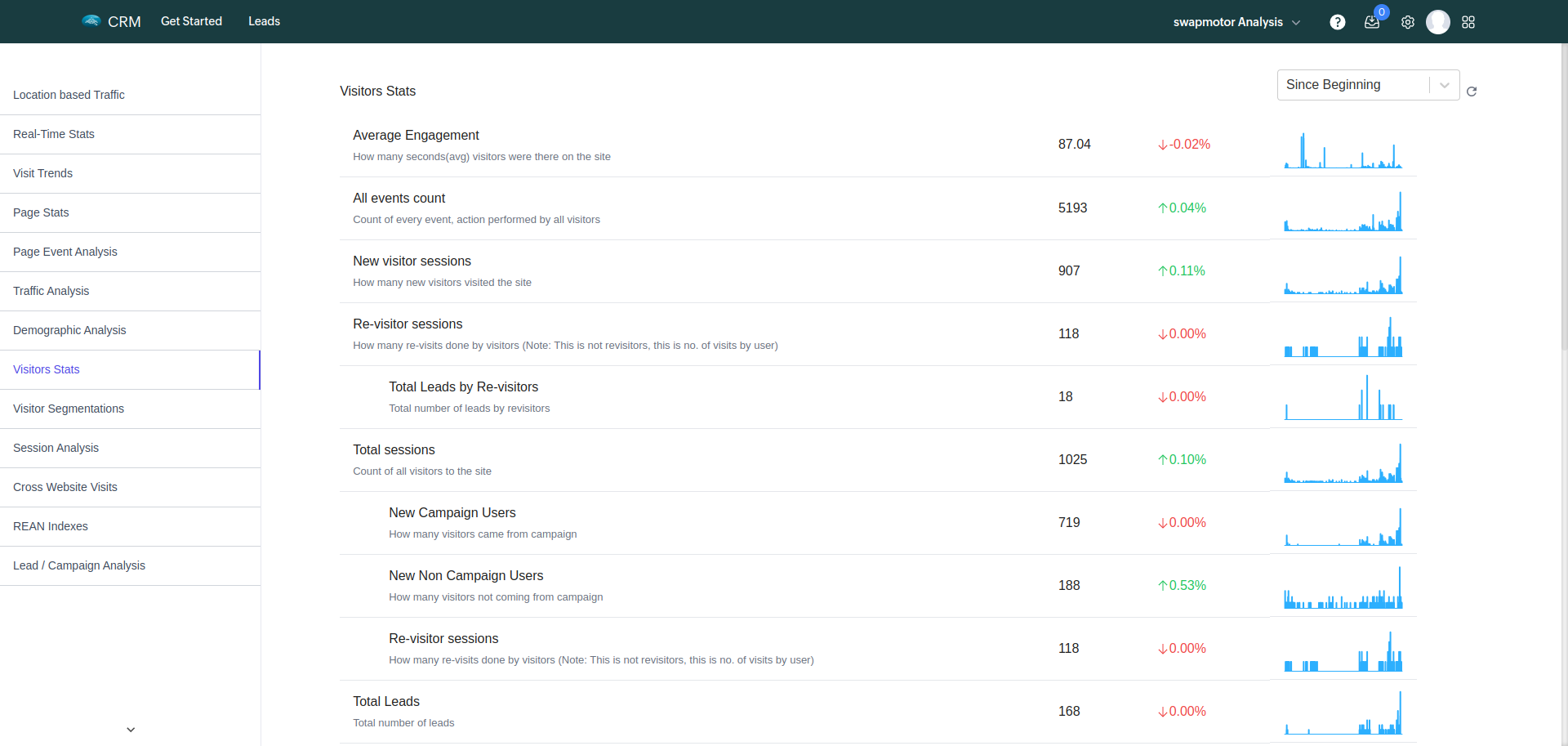Screen dimensions: 1568x746
Task: Click the 0.53% change indicator
Action: 1182,585
